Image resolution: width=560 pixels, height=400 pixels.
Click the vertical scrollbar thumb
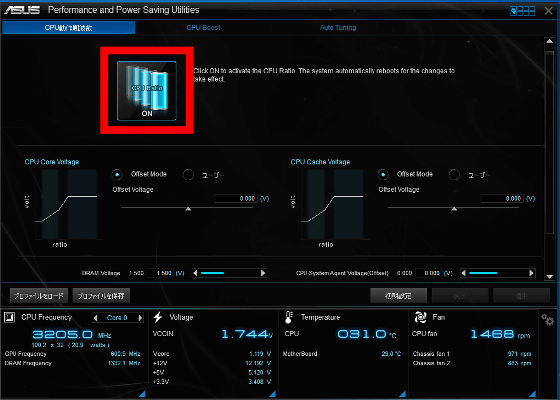550,142
